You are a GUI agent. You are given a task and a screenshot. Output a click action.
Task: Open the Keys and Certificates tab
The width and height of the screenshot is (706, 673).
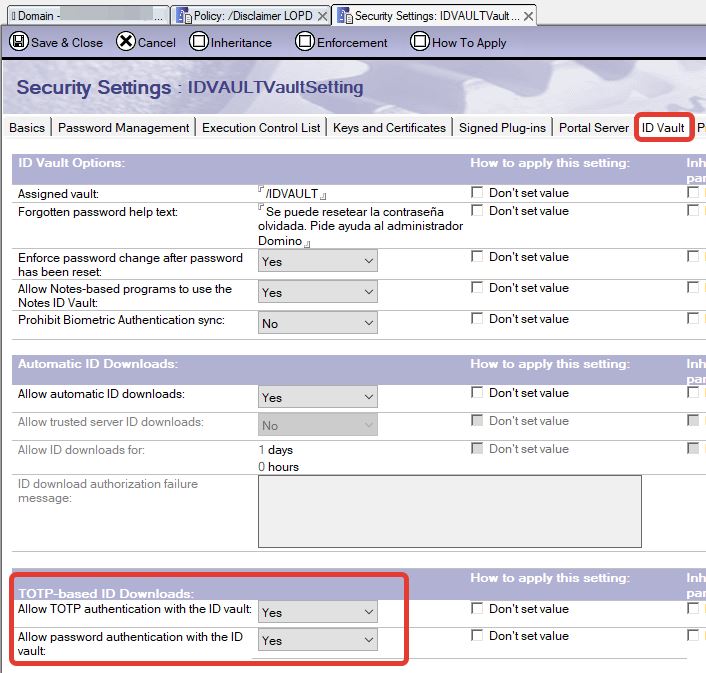[x=389, y=128]
